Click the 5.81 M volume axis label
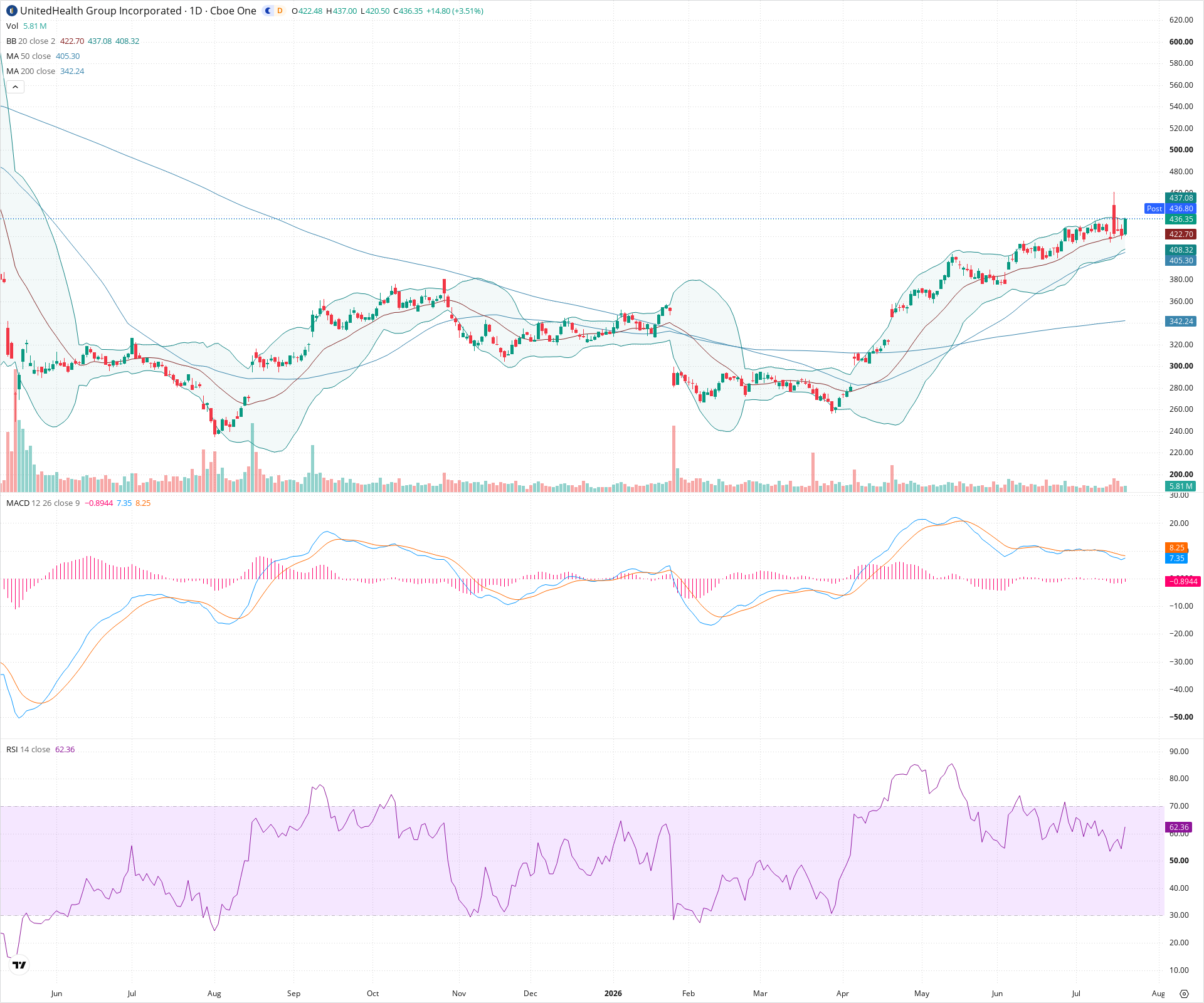This screenshot has height=1003, width=1204. pos(1181,486)
